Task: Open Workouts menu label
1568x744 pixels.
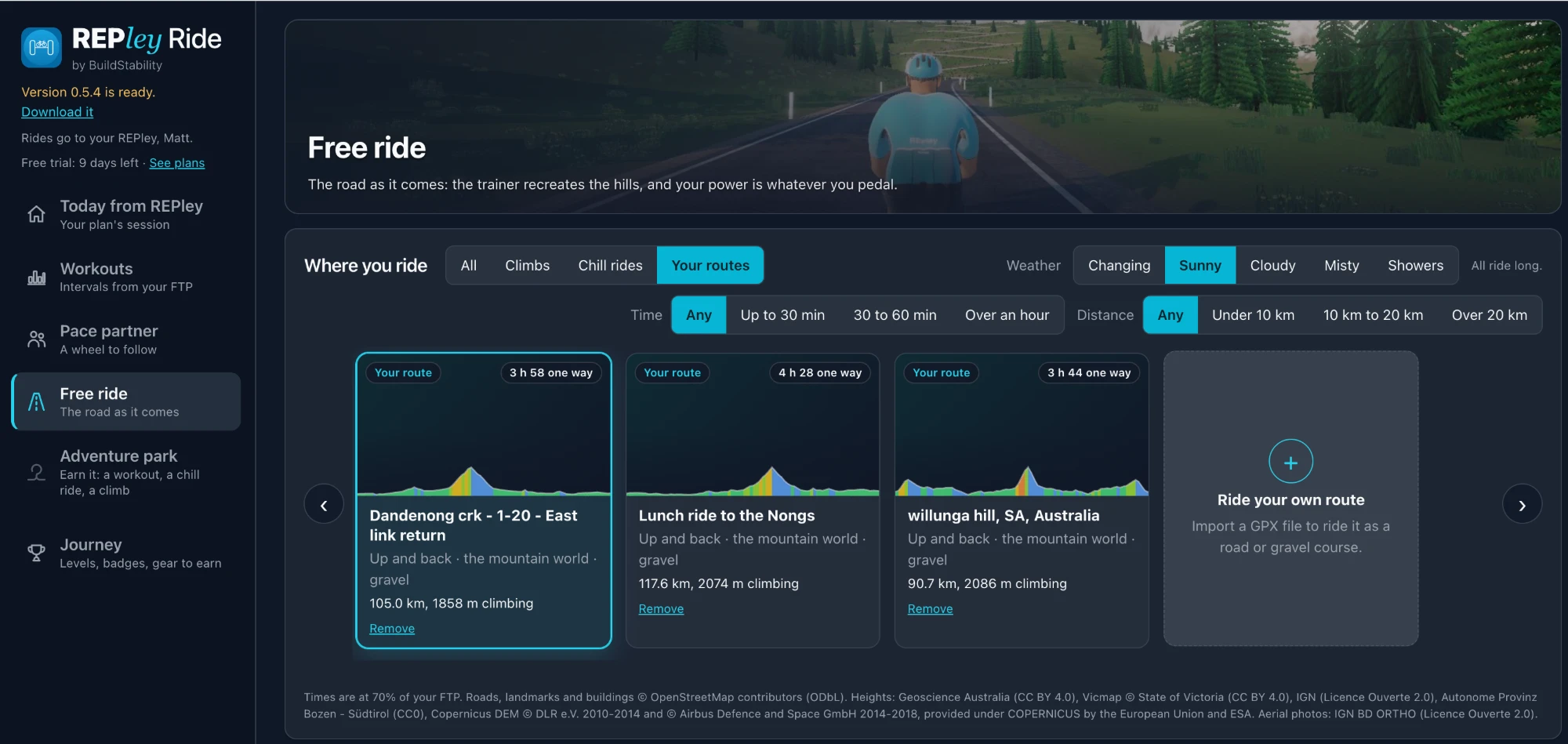Action: pos(96,269)
